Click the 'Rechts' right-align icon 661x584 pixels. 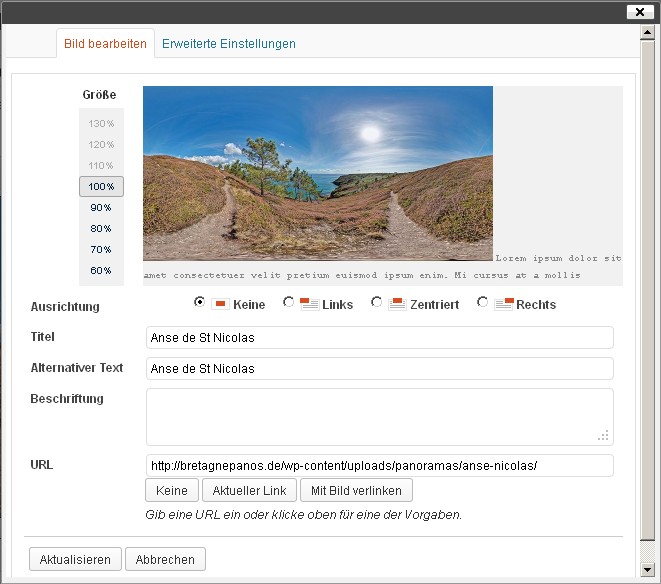pos(503,304)
